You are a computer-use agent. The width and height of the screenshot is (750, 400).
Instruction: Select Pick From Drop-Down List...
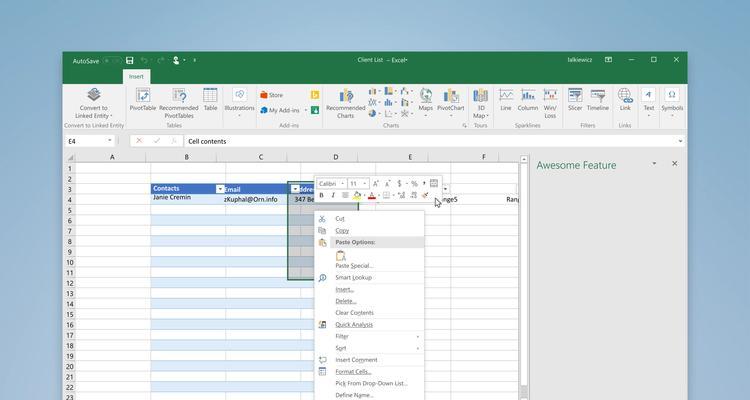click(369, 383)
